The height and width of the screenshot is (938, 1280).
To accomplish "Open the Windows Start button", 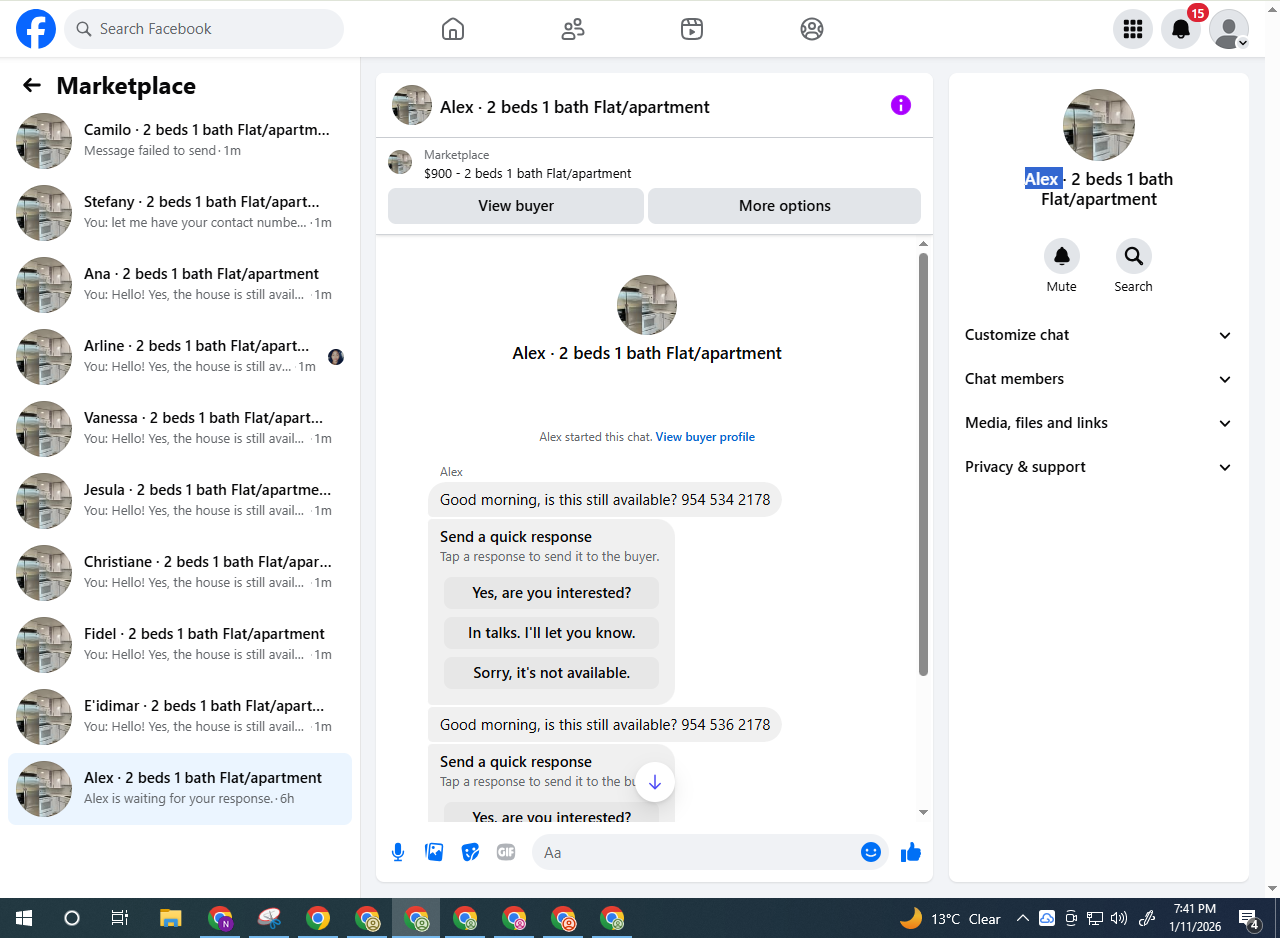I will [x=24, y=918].
